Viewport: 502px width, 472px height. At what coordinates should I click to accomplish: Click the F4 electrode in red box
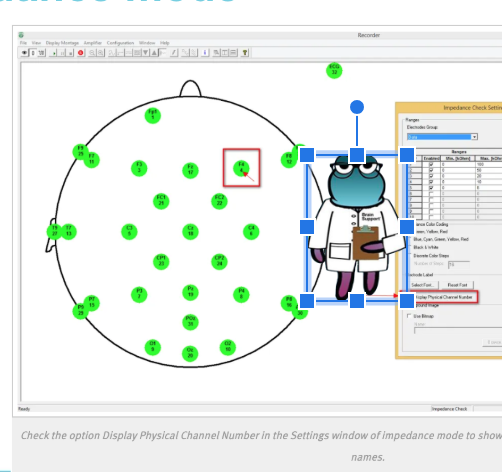click(x=241, y=168)
